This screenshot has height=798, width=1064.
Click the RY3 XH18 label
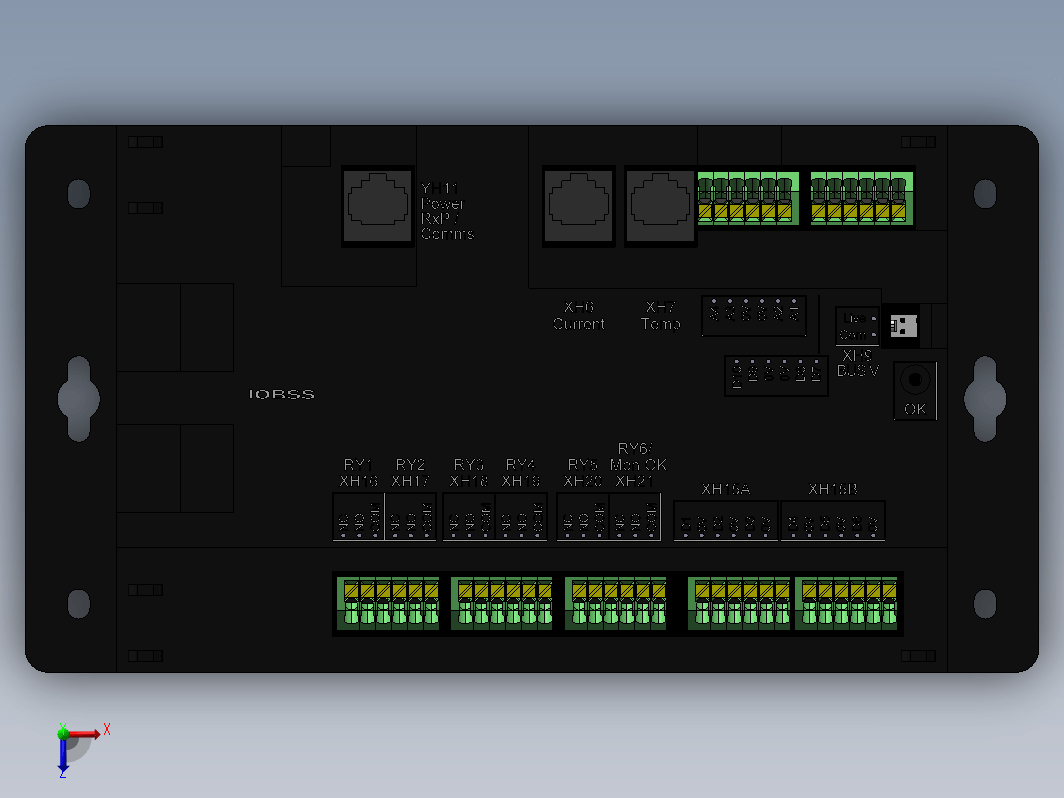469,473
